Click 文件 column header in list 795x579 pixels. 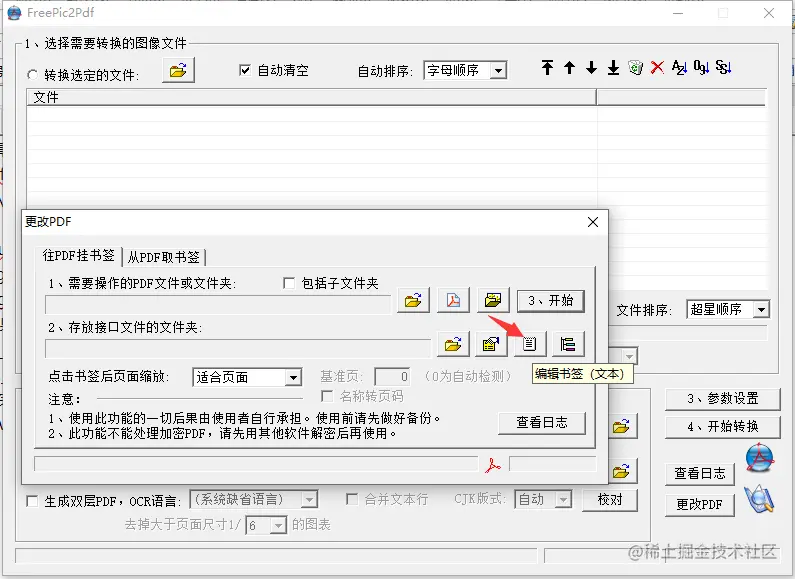click(x=311, y=97)
